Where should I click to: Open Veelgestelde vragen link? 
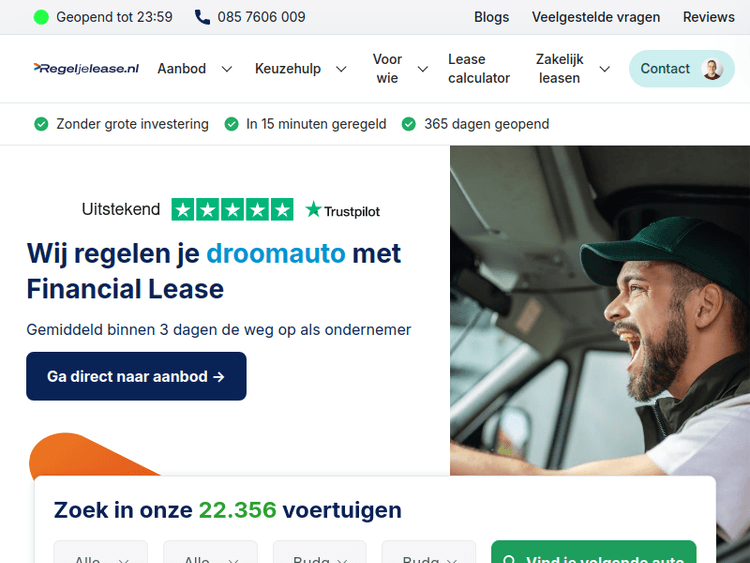click(596, 17)
